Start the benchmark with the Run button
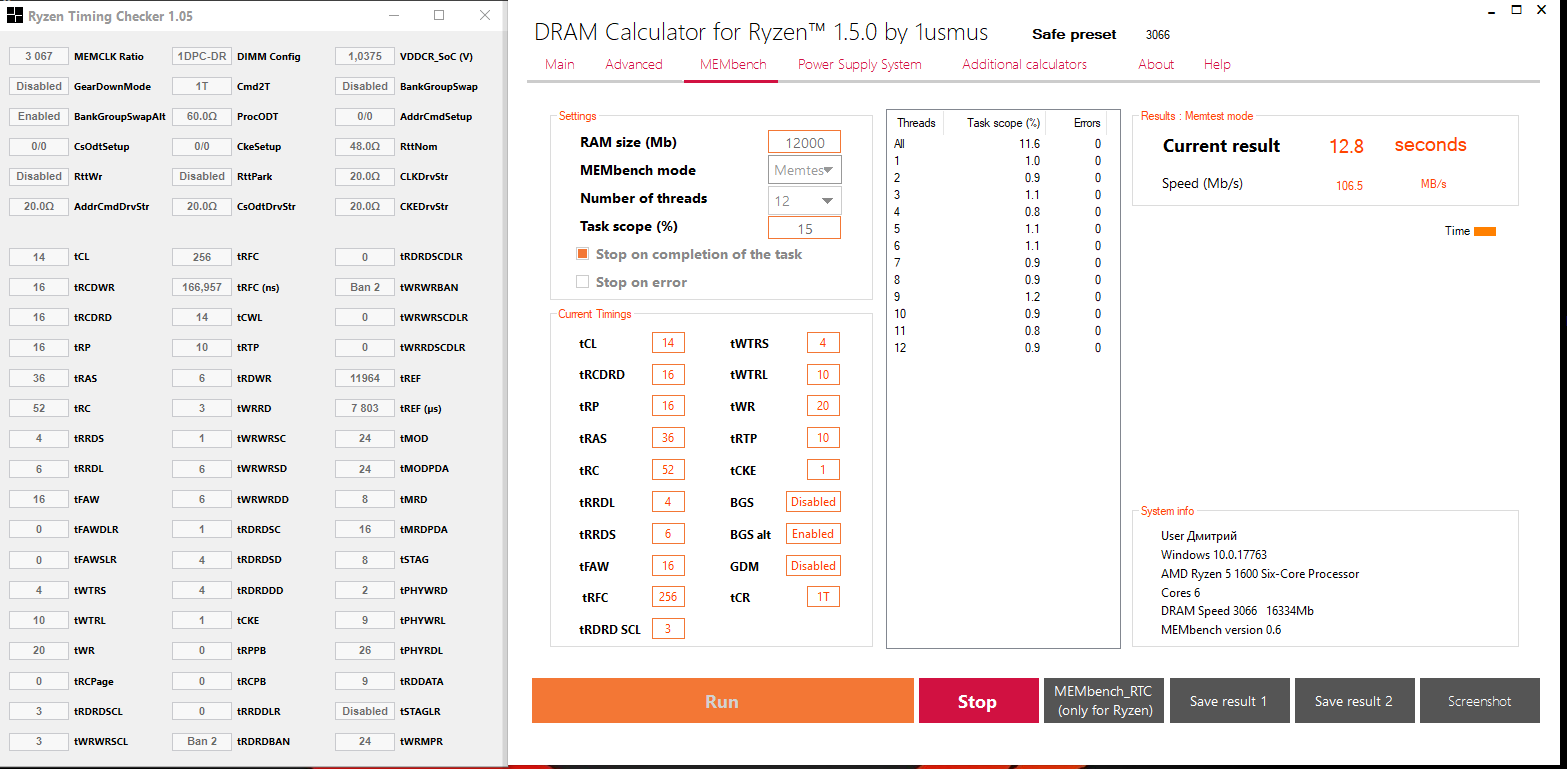Screen dimensions: 1567x769 (723, 701)
